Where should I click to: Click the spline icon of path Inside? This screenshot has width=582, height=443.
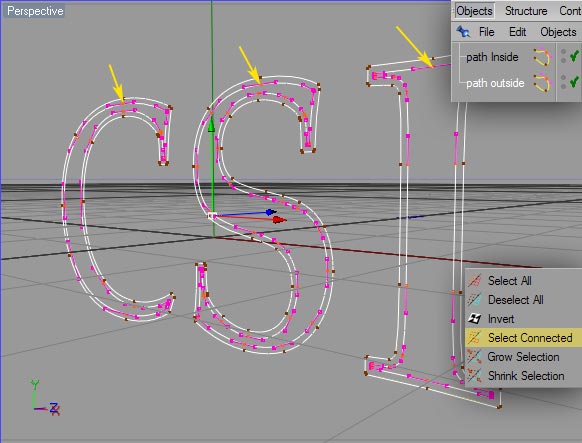542,57
